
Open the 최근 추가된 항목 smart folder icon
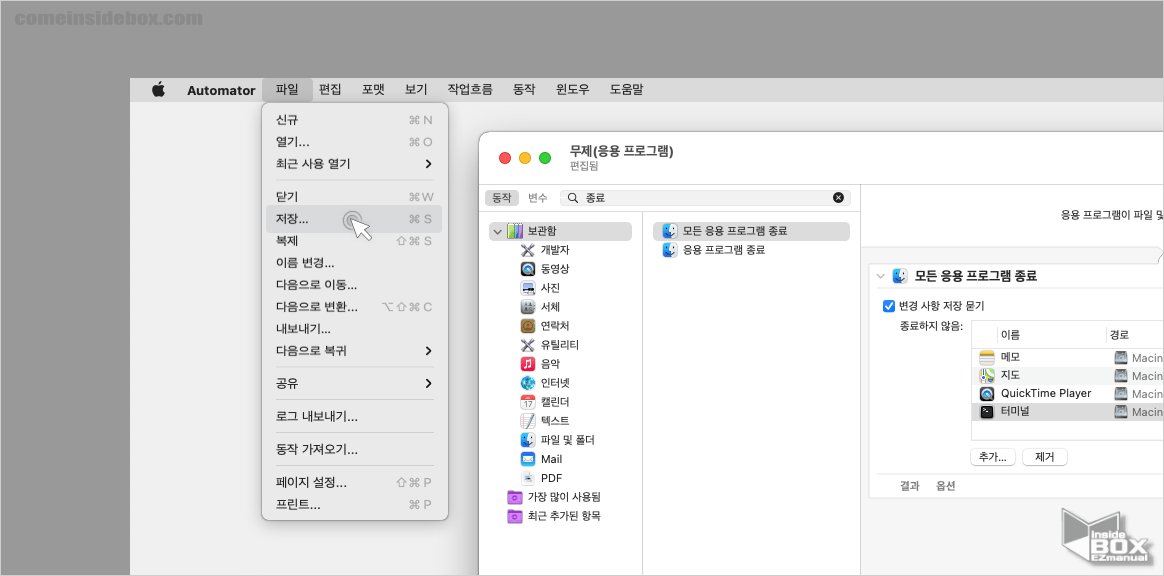point(514,516)
